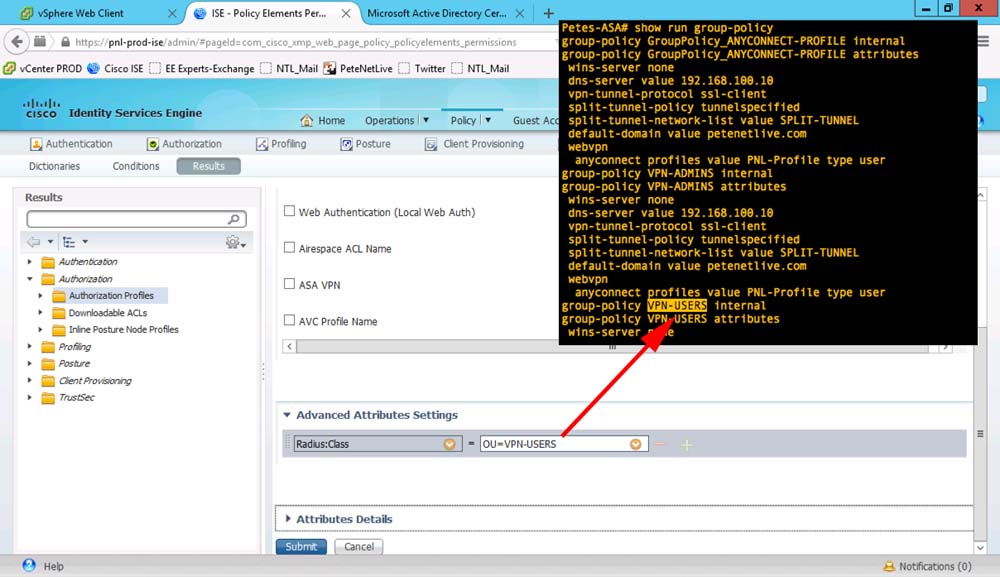Check the Airespace ACL Name box
Image resolution: width=1000 pixels, height=577 pixels.
click(290, 247)
